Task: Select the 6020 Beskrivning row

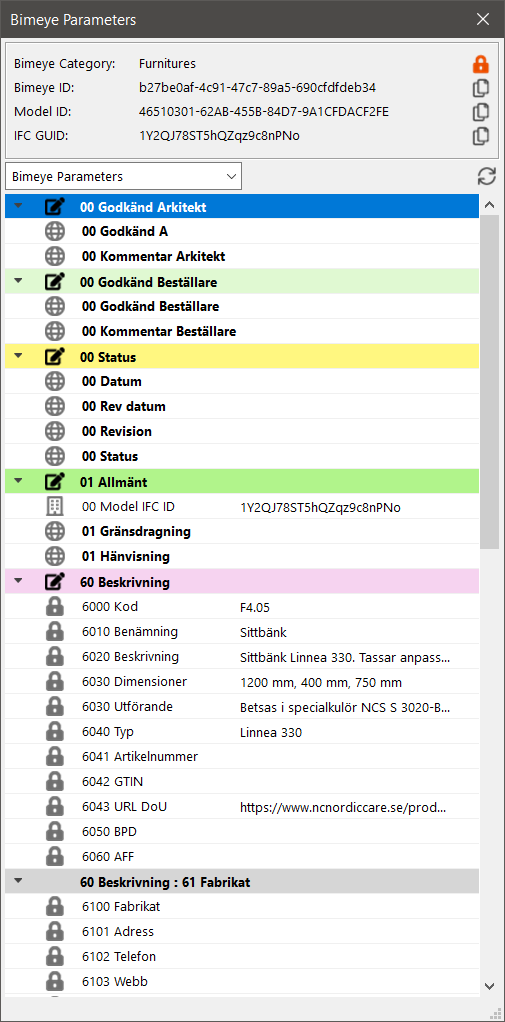Action: [242, 657]
